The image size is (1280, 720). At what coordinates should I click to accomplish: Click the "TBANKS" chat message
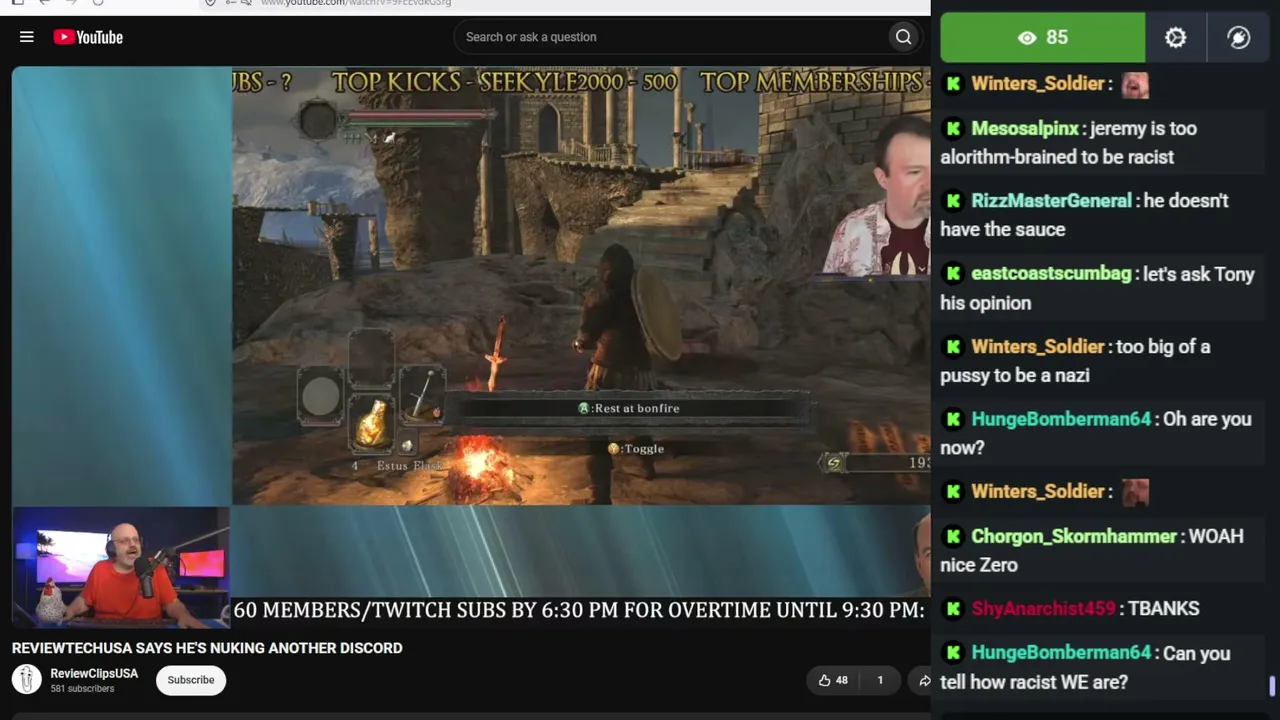click(1163, 608)
